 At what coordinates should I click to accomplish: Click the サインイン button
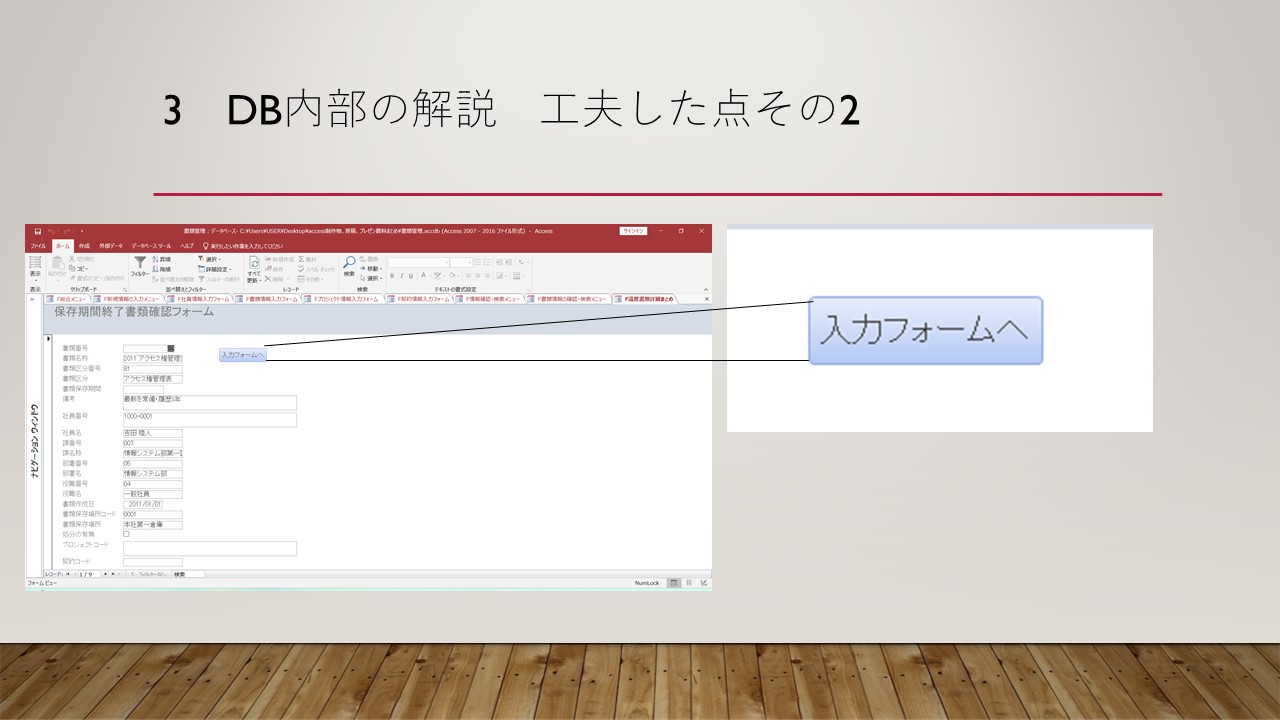(x=633, y=231)
